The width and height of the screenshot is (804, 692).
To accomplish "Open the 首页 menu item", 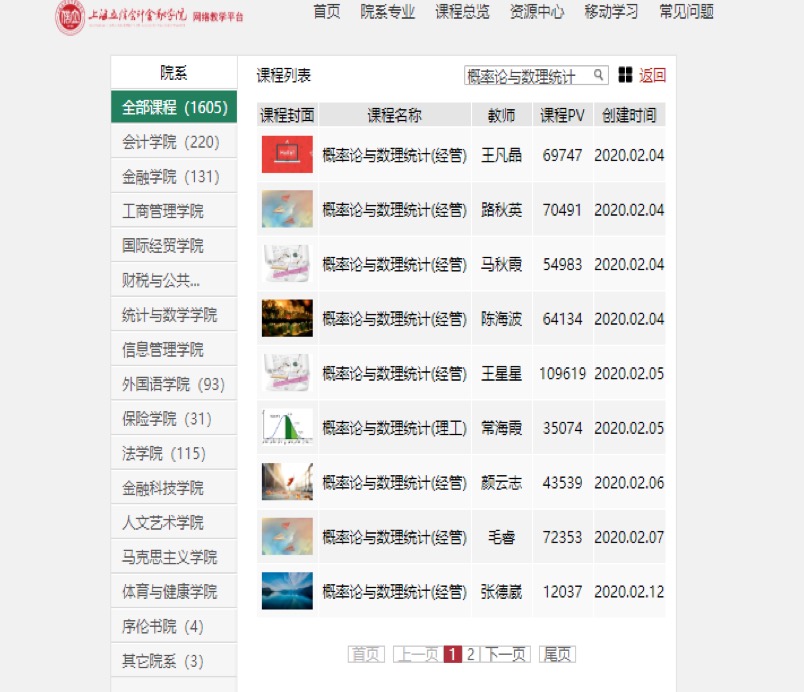I will 327,12.
